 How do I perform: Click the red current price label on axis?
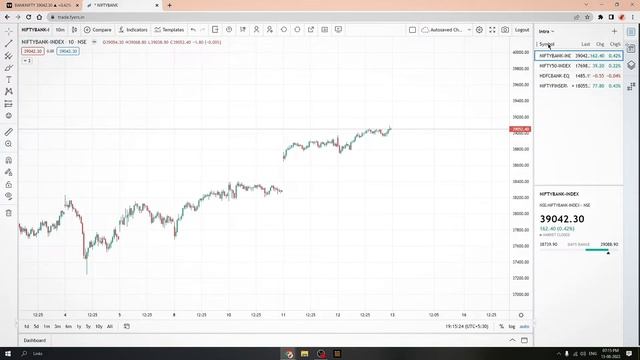(520, 129)
